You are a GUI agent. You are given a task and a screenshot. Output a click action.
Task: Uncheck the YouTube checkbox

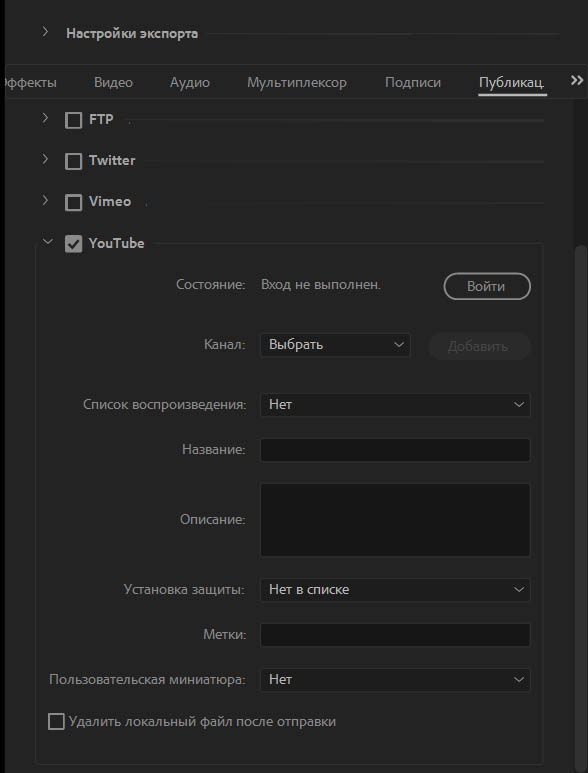(x=73, y=244)
